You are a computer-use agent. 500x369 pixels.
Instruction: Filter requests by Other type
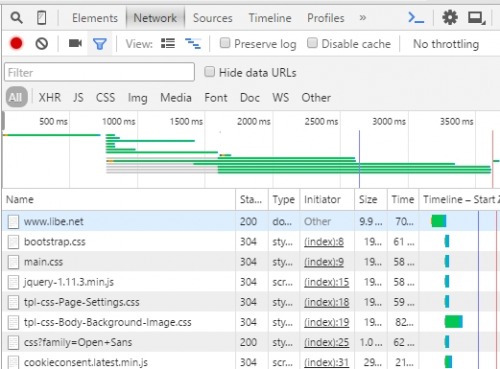click(x=316, y=98)
